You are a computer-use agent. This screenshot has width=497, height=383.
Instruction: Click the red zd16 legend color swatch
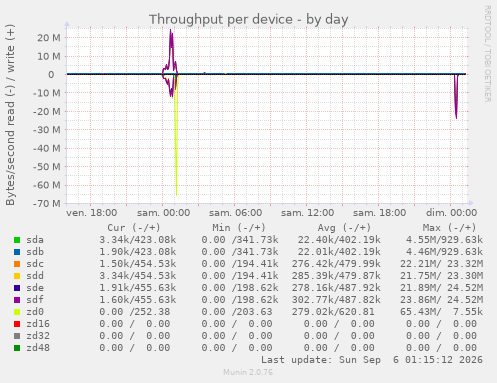(17, 324)
